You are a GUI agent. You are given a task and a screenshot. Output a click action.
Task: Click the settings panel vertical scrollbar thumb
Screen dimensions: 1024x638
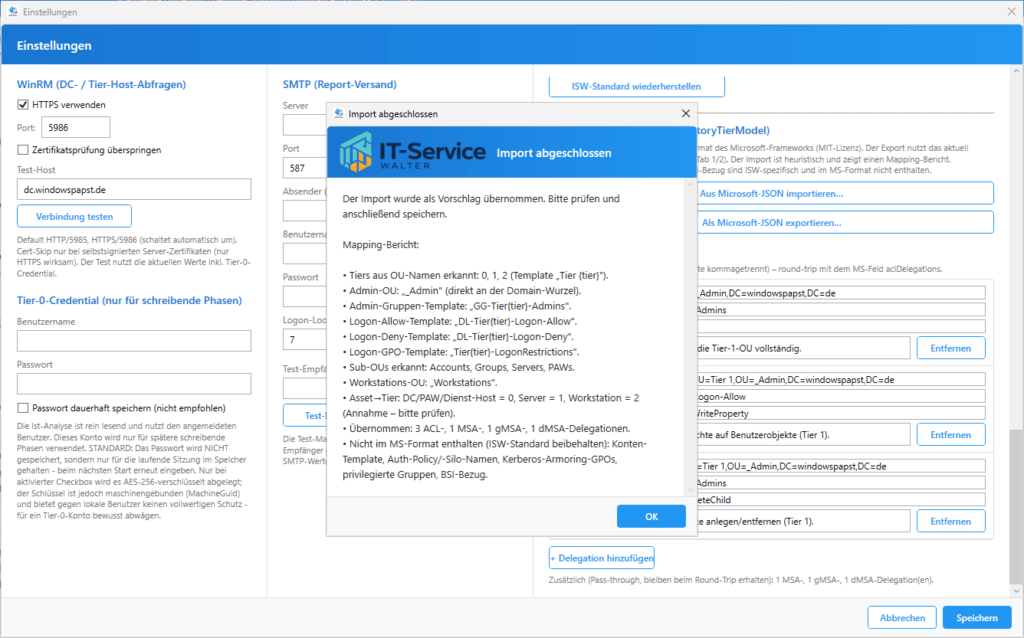point(1016,506)
